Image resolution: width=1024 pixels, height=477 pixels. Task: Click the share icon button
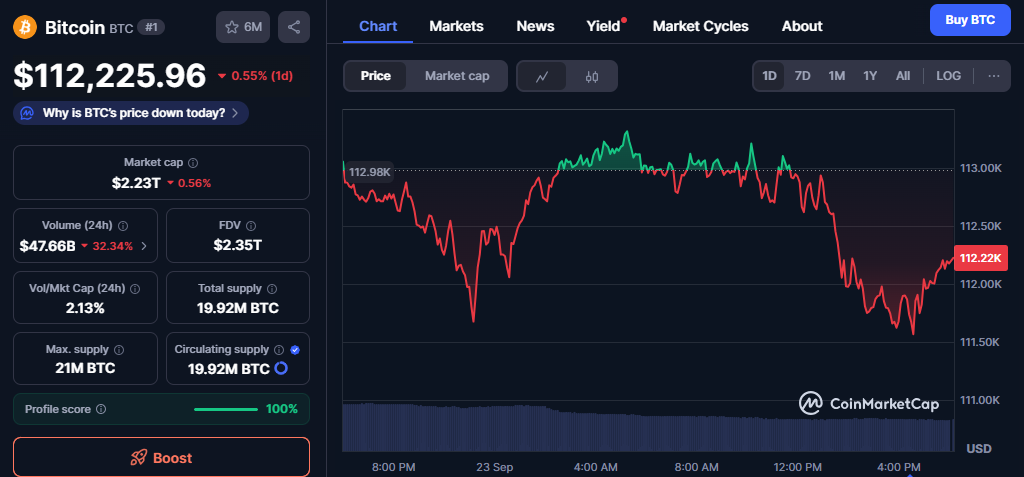[x=294, y=27]
